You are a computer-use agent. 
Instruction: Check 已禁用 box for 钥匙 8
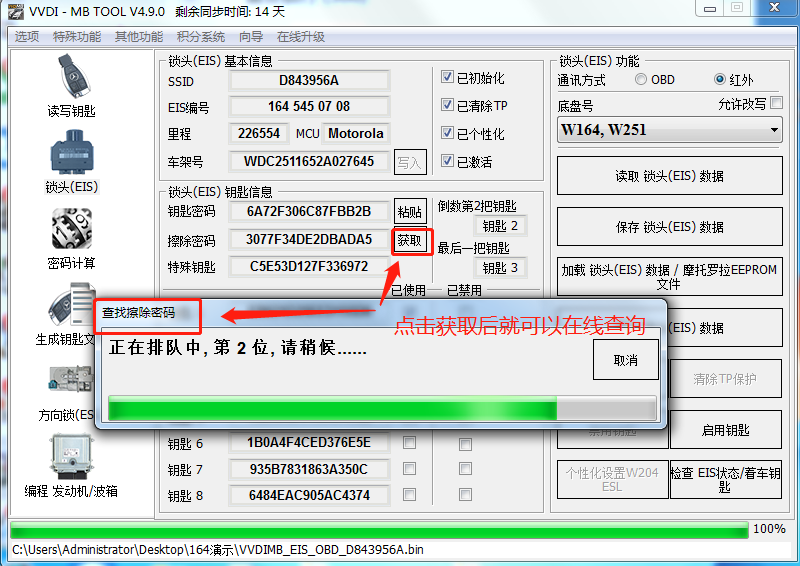click(465, 495)
